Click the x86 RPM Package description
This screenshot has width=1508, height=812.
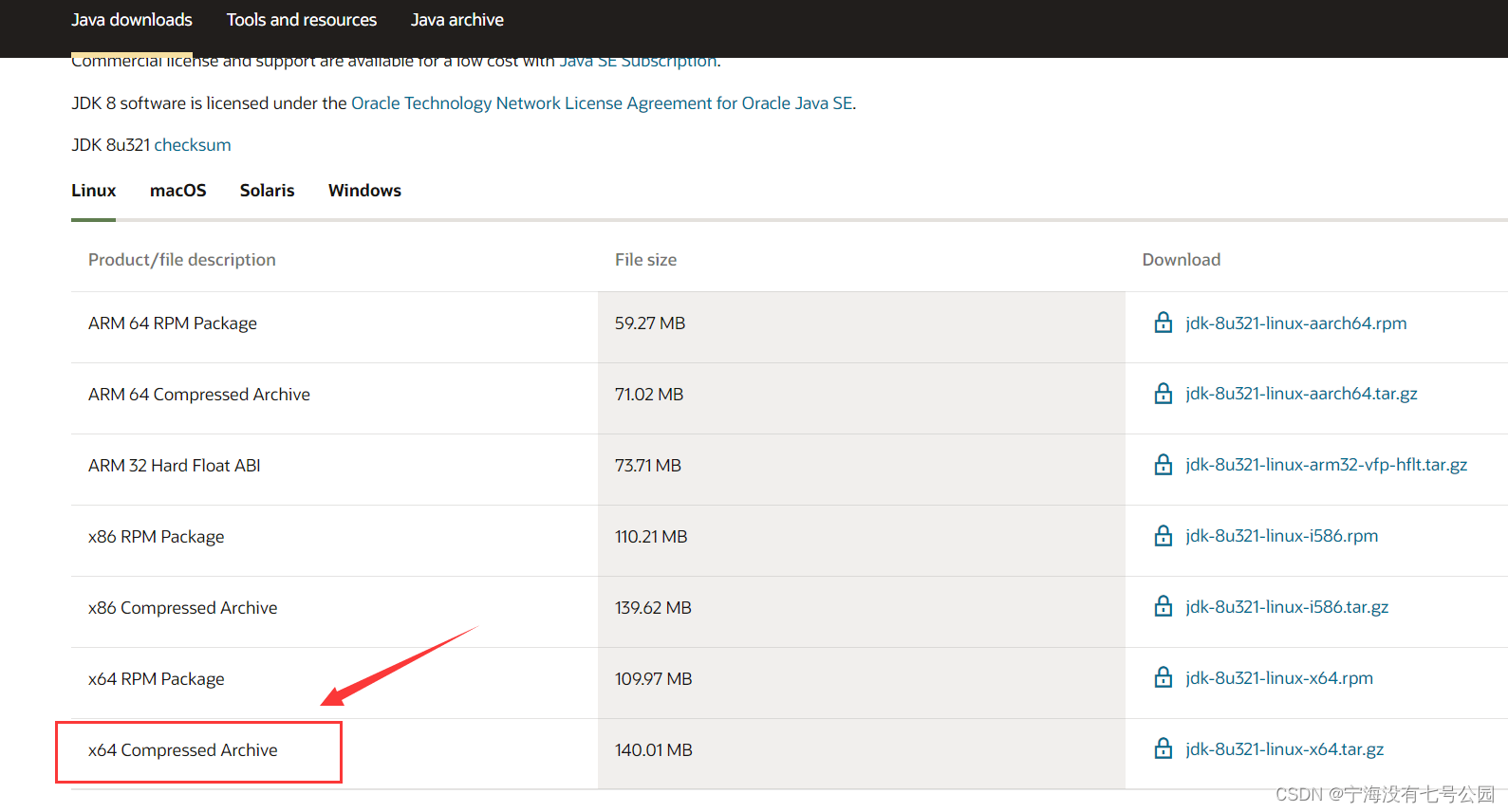tap(157, 537)
